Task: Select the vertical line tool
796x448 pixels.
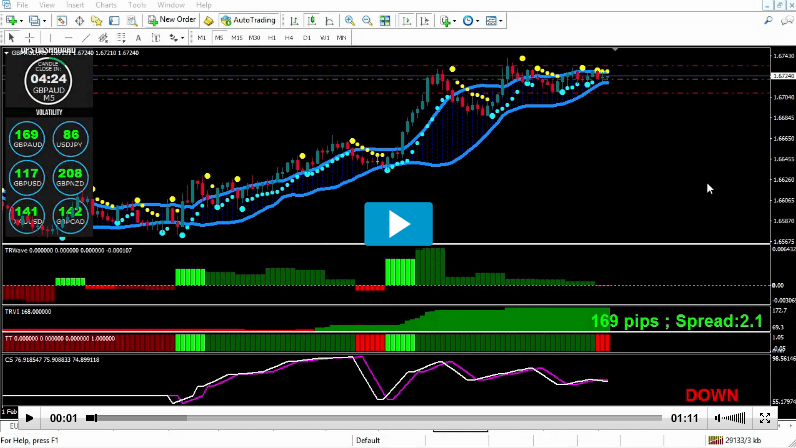Action: (x=50, y=38)
